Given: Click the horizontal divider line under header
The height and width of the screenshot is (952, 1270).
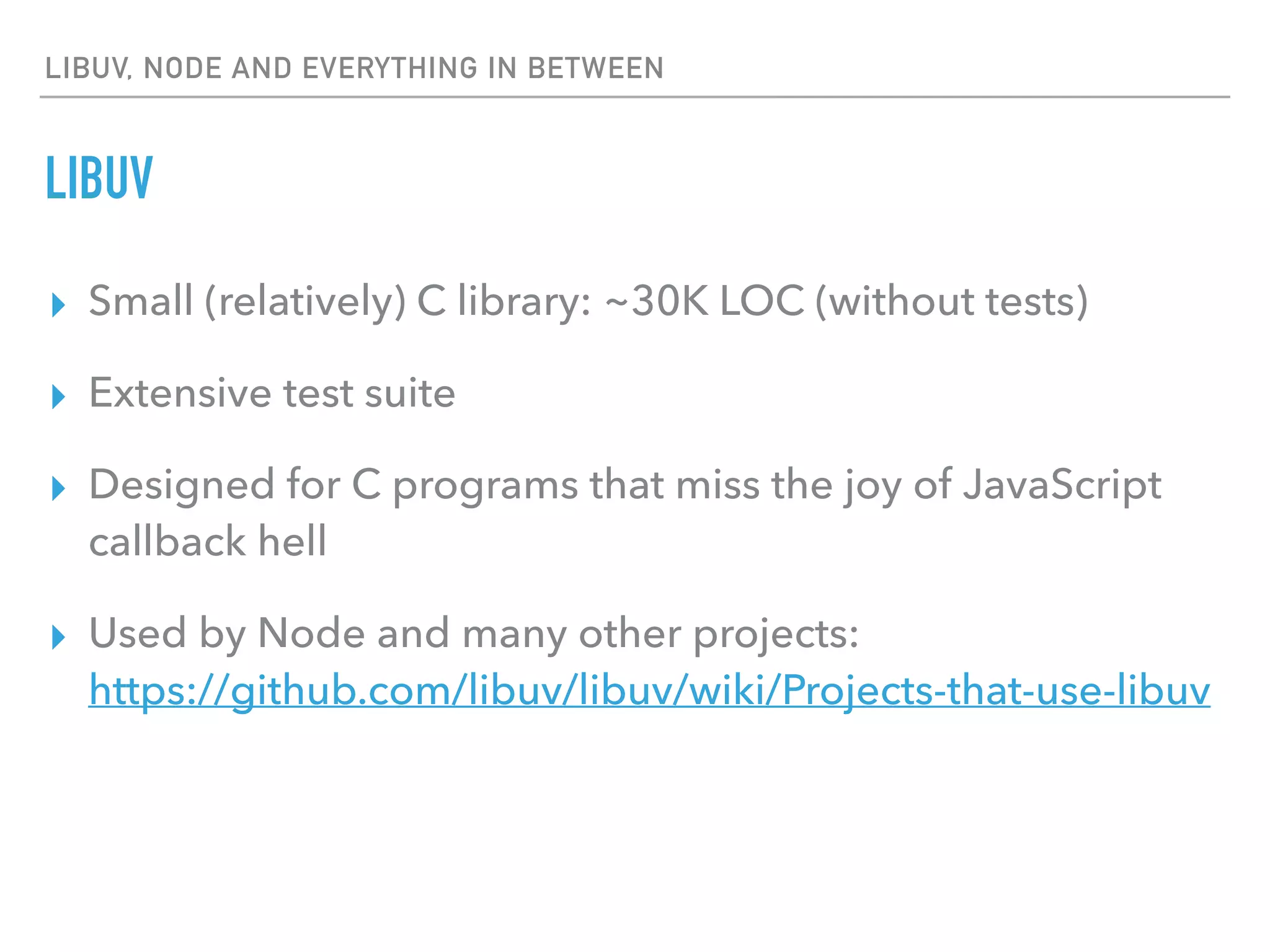Looking at the screenshot, I should [635, 97].
